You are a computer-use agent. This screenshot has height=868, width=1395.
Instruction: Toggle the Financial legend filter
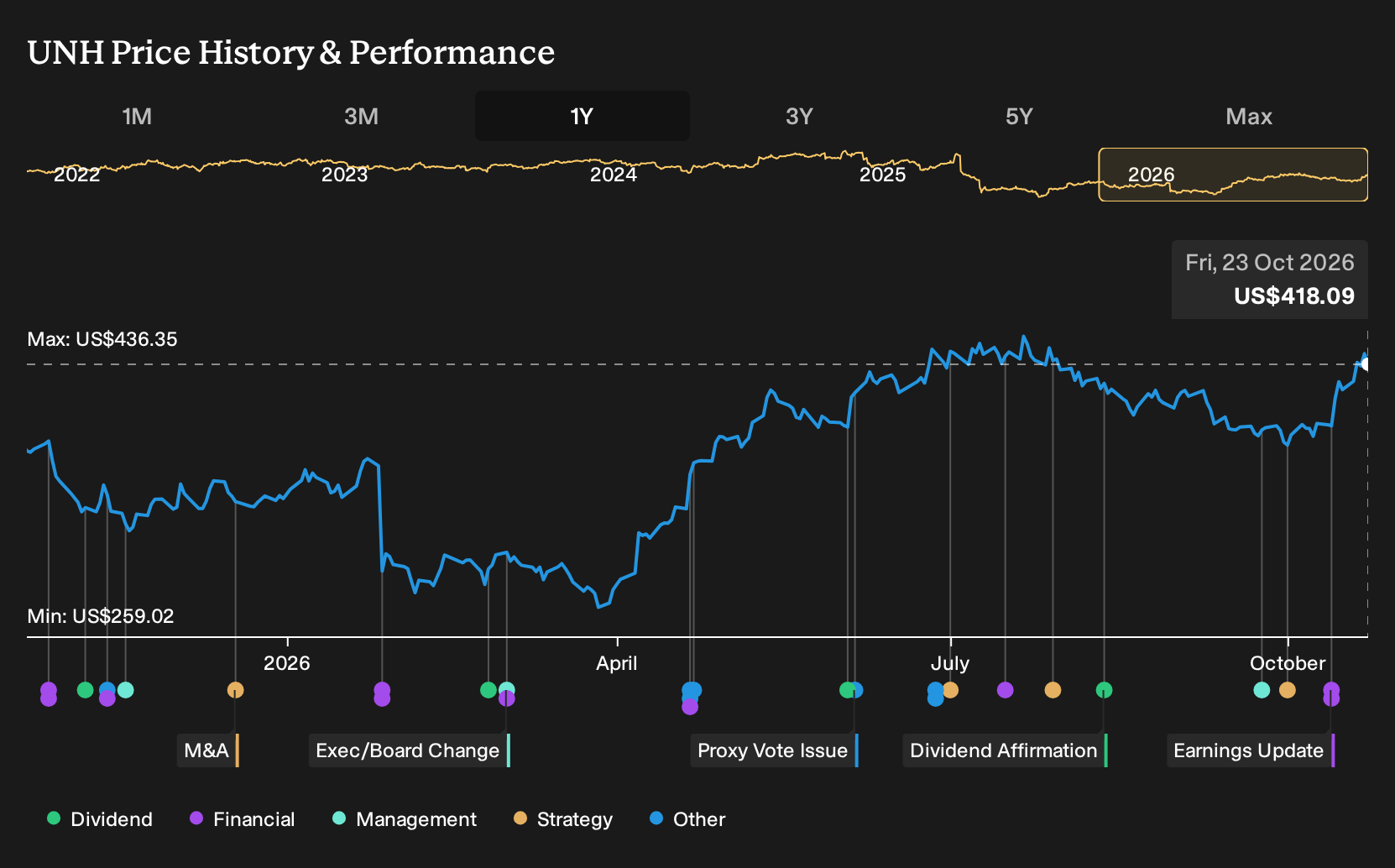coord(242,819)
